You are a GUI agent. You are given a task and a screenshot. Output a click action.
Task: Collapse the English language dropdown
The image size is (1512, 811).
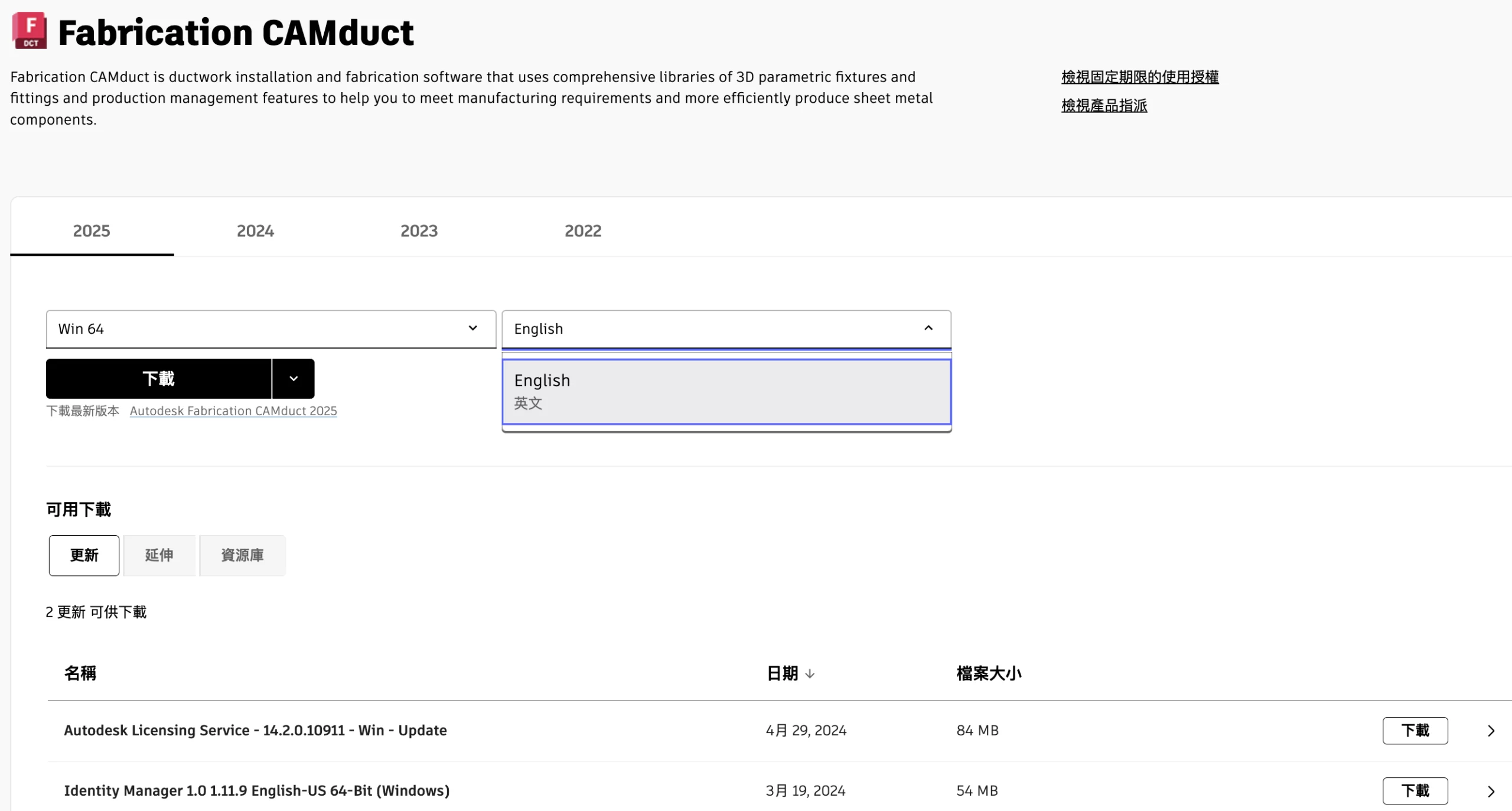pos(928,328)
